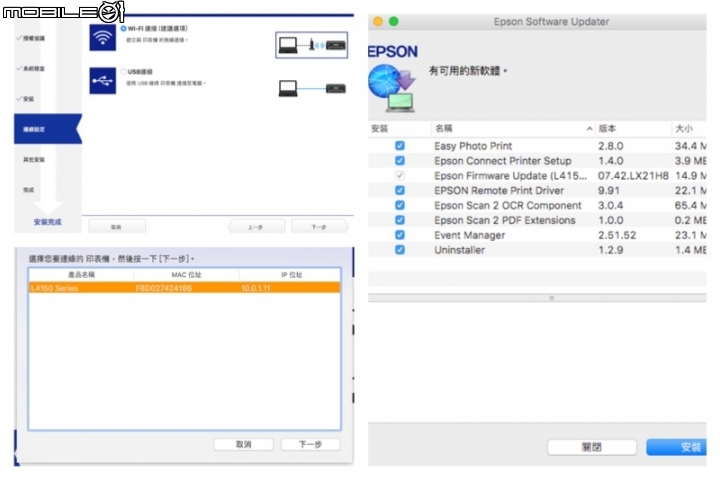Click the 安裝 column header
This screenshot has height=481, width=720.
click(399, 129)
